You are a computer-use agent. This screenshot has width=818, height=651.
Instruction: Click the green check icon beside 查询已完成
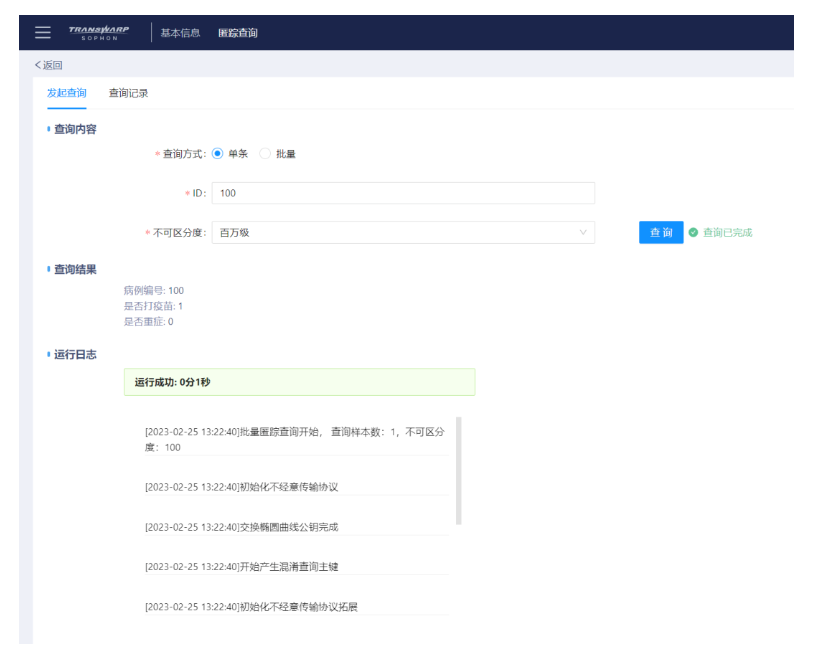coord(693,232)
